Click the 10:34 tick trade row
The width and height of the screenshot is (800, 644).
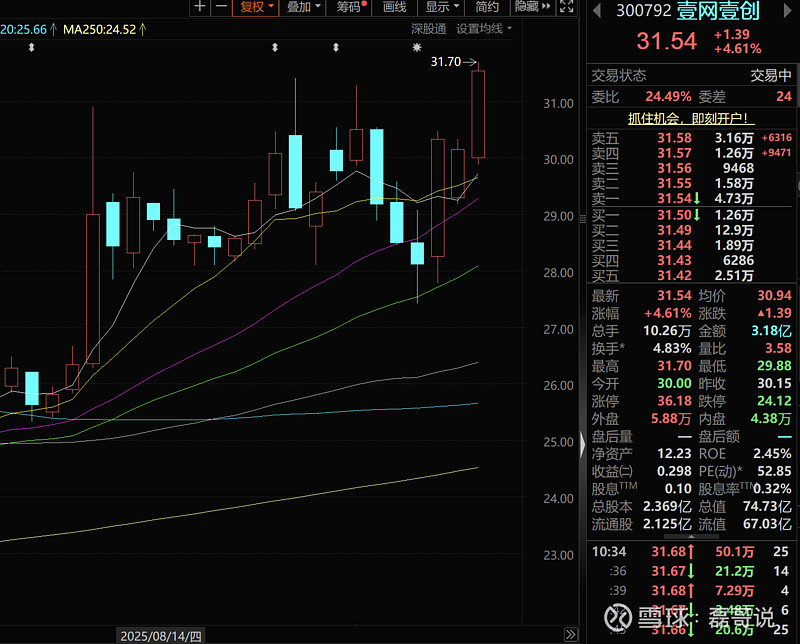[691, 552]
